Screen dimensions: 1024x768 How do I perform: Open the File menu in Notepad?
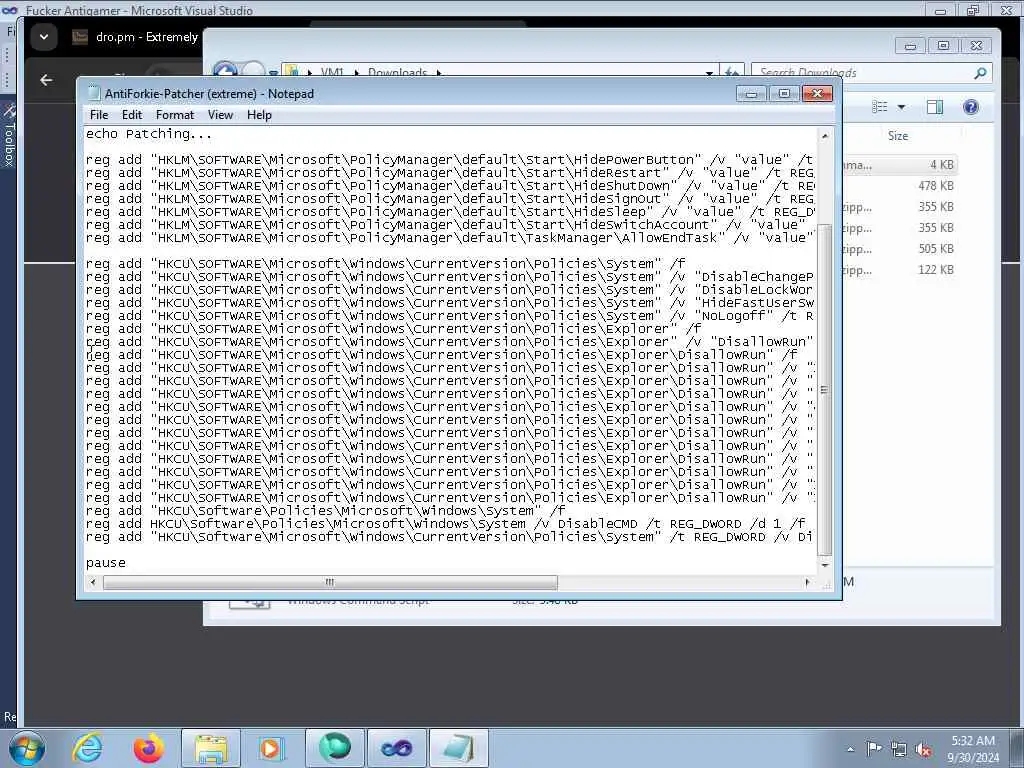(99, 115)
